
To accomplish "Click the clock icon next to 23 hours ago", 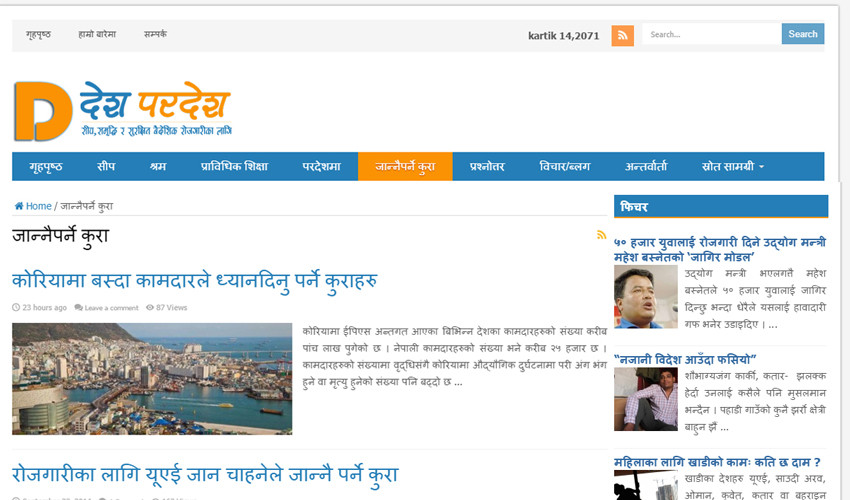I will 16,307.
